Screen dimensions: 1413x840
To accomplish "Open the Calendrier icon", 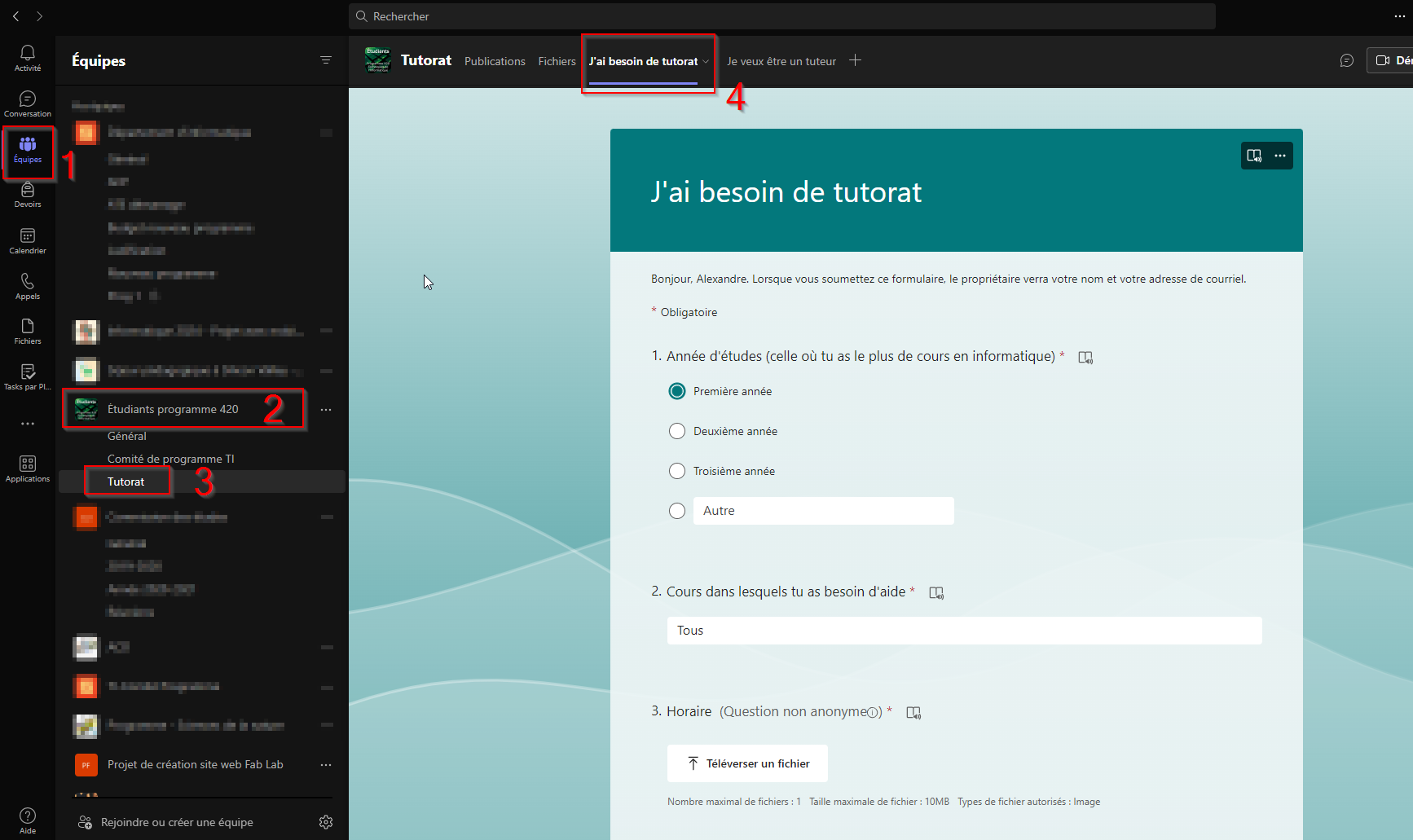I will tap(27, 240).
